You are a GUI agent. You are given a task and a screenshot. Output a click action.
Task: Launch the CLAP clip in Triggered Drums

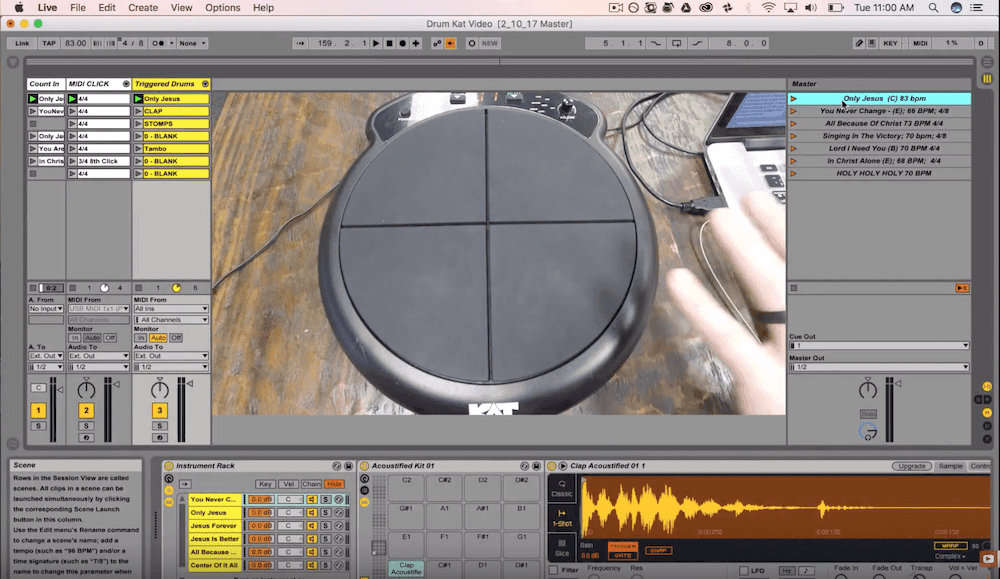pyautogui.click(x=138, y=111)
